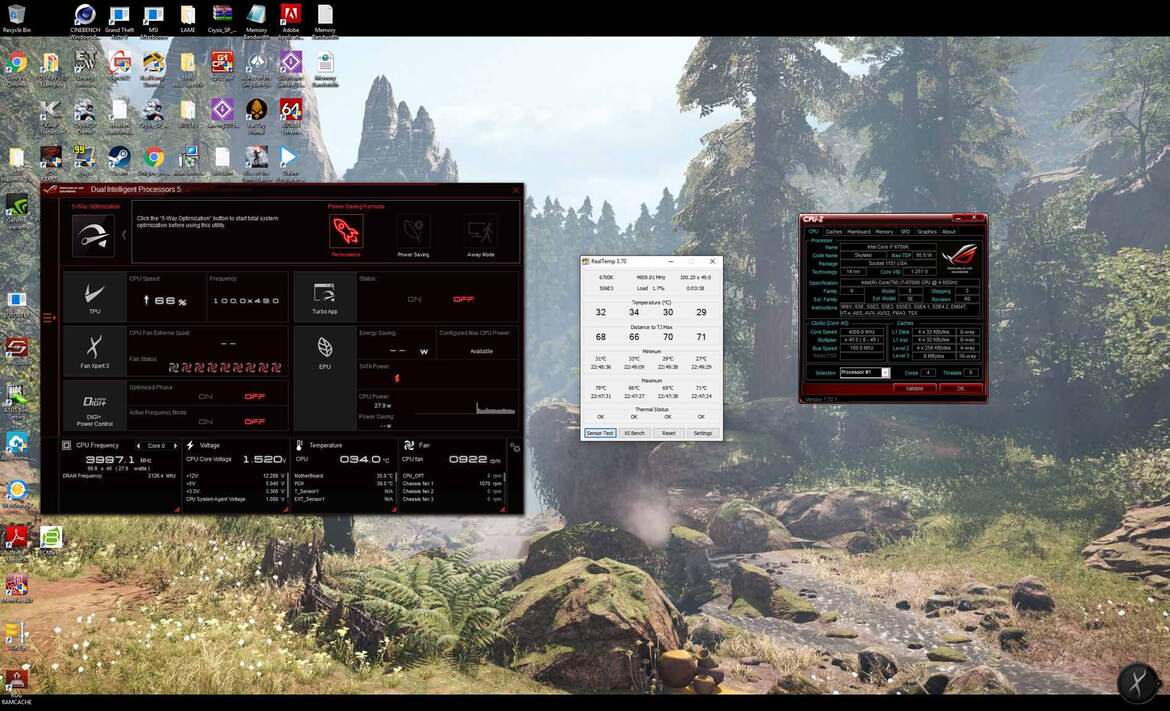This screenshot has height=711, width=1170.
Task: Switch to the Caches tab in CPU-Z
Action: pos(833,231)
